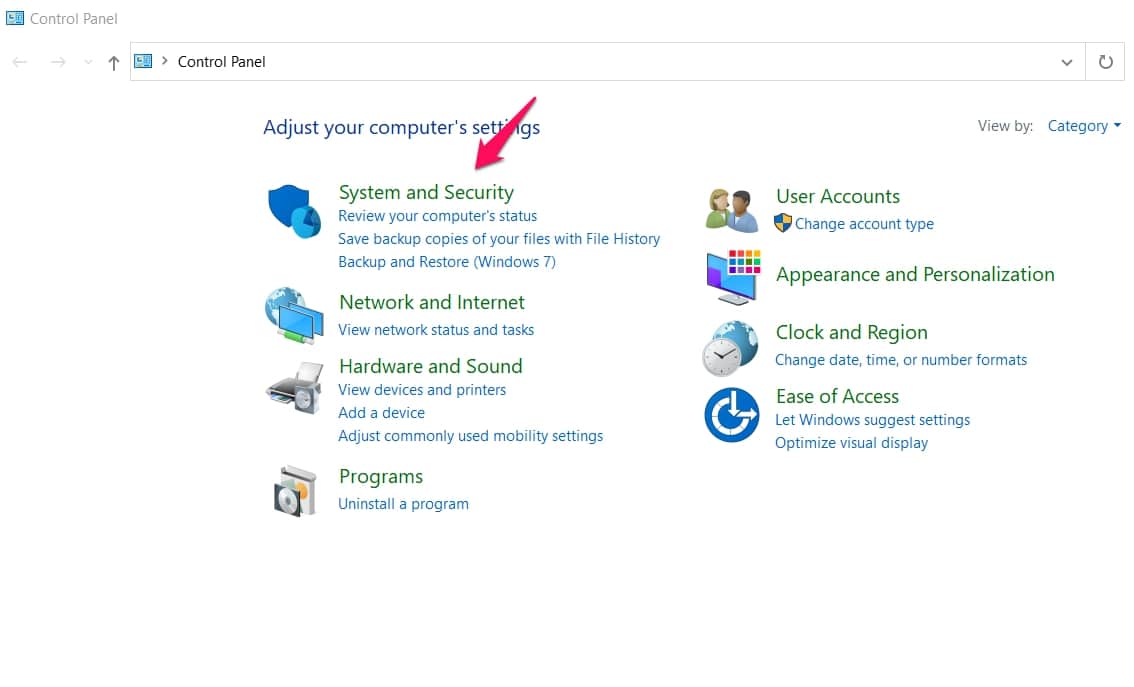Open the User Accounts category
This screenshot has height=687, width=1134.
coord(837,197)
